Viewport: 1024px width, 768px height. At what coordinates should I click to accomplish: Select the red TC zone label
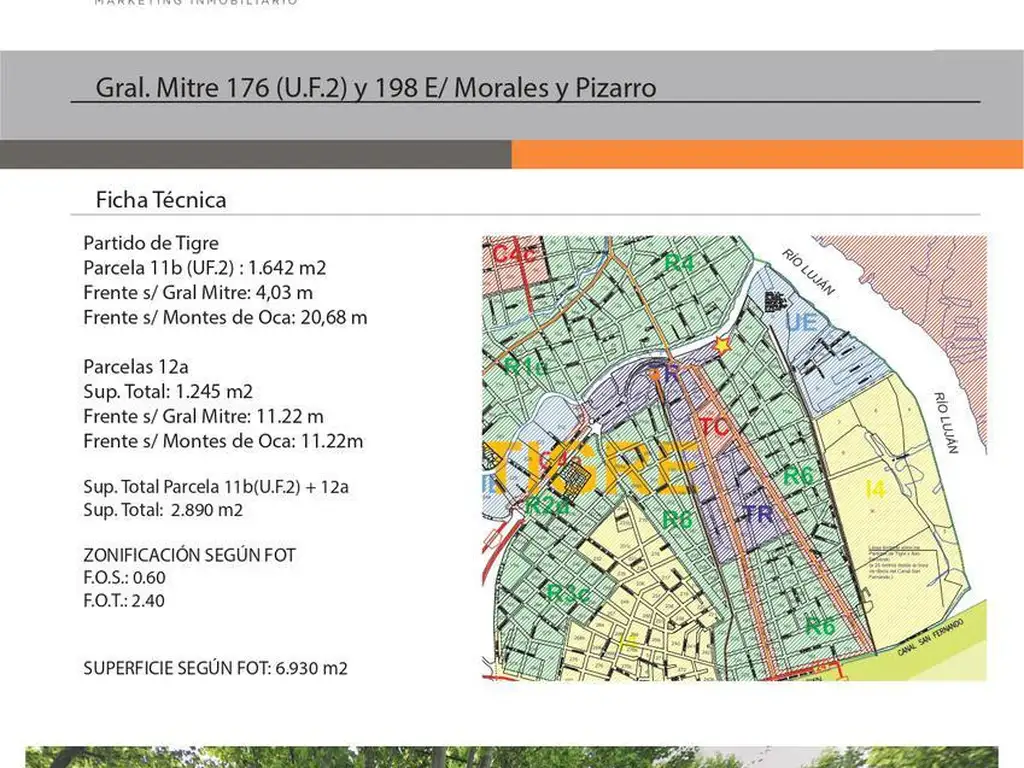(x=714, y=426)
